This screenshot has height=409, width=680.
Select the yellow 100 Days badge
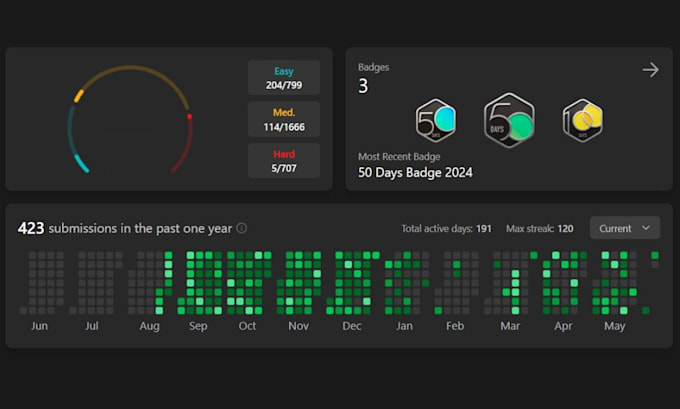583,121
